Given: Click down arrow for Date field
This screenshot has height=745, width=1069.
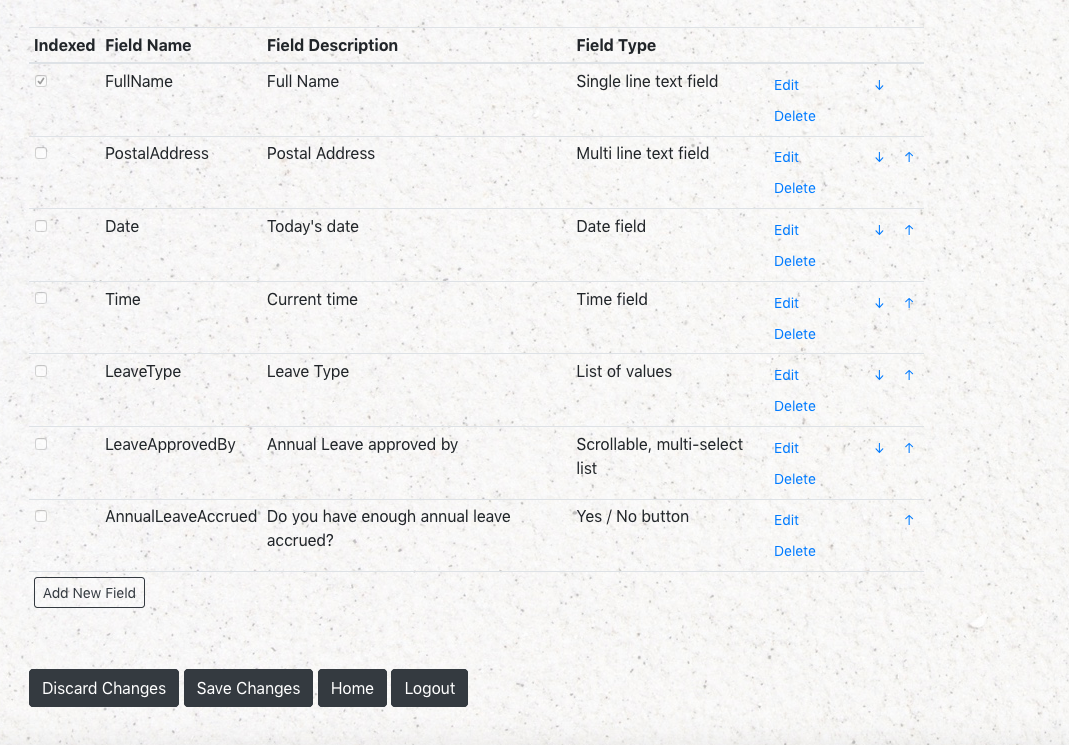Looking at the screenshot, I should (x=879, y=230).
